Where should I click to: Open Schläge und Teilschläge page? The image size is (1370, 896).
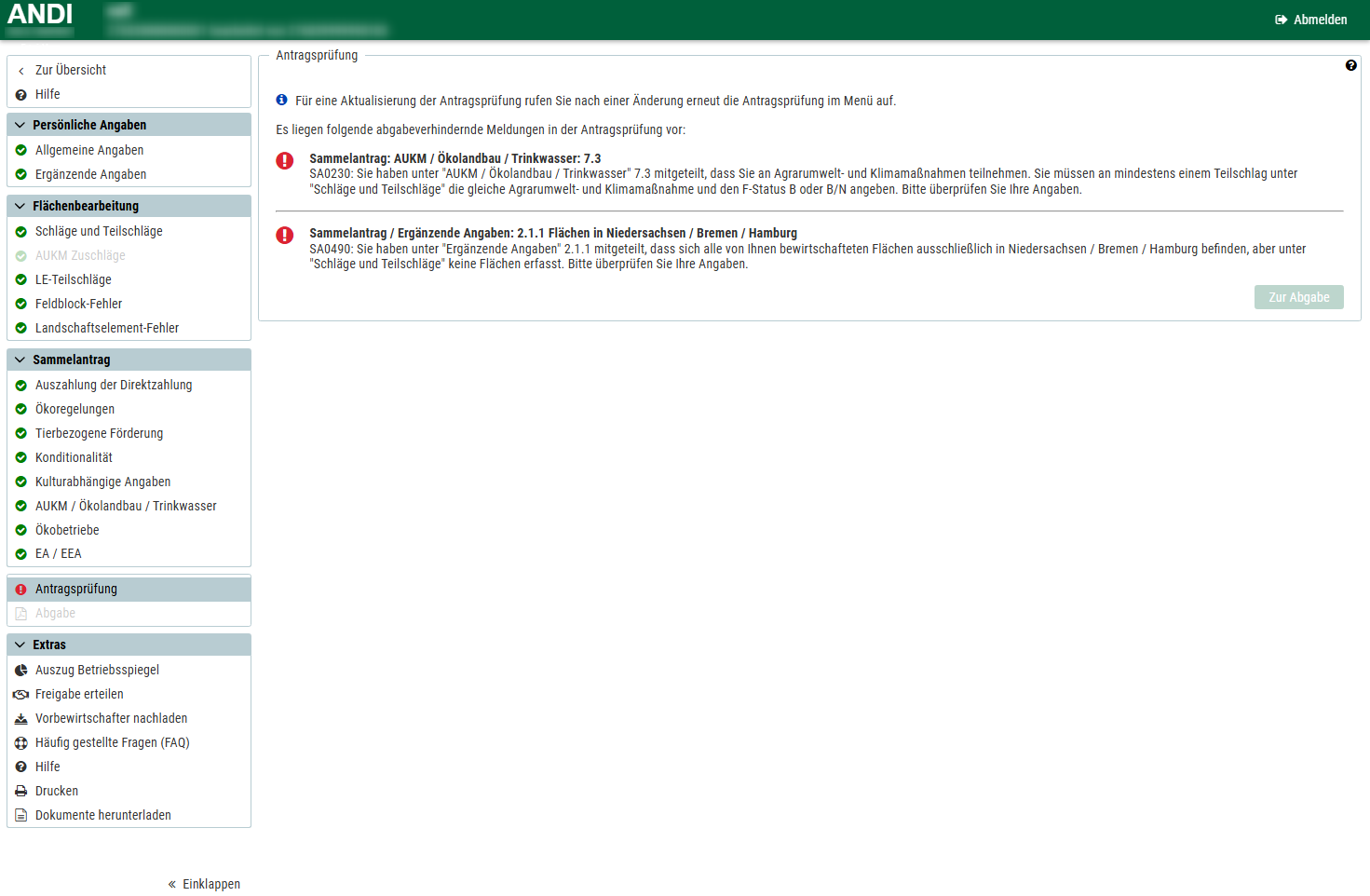pyautogui.click(x=99, y=231)
